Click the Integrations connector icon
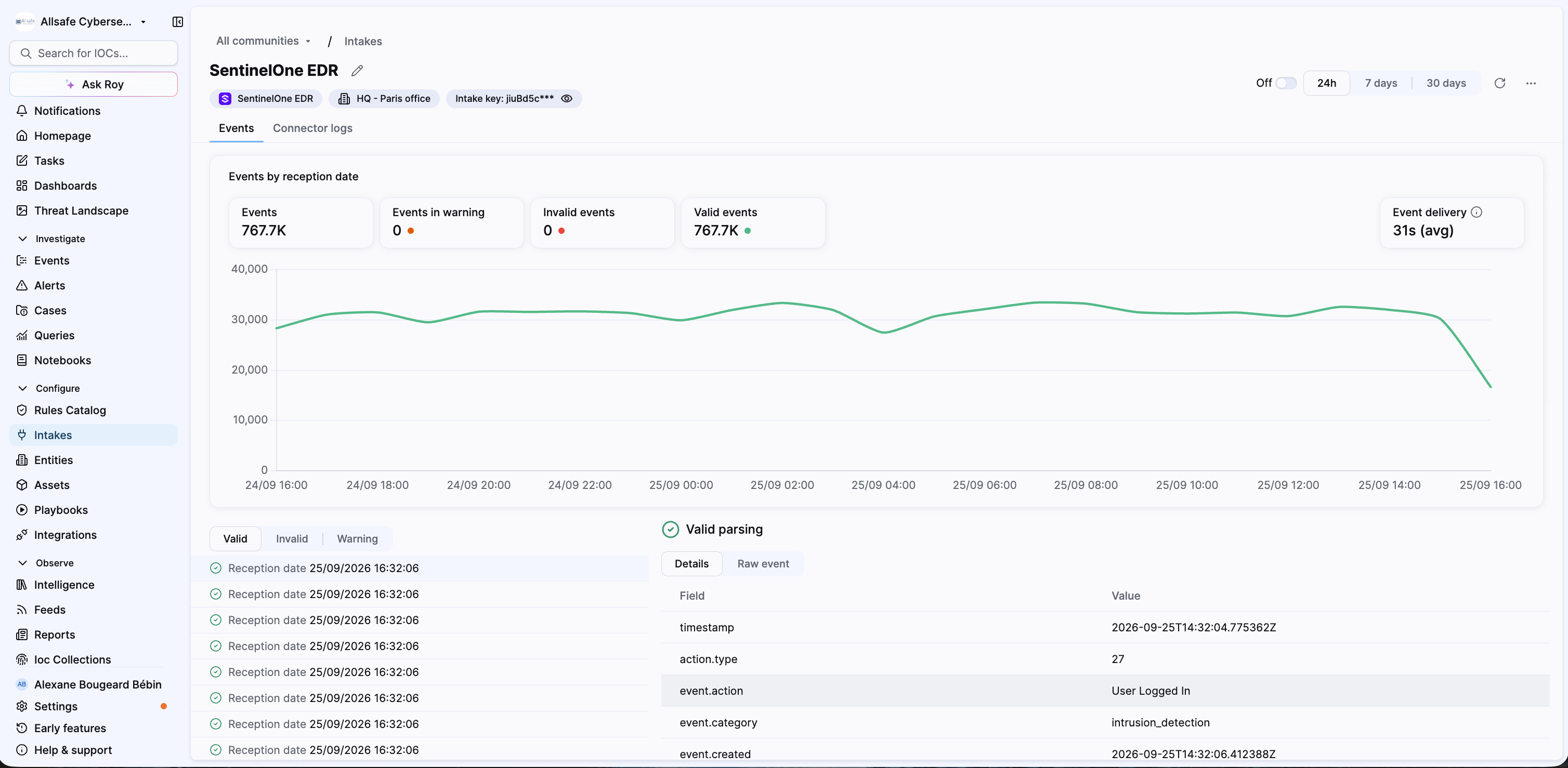This screenshot has width=1568, height=768. [x=22, y=535]
